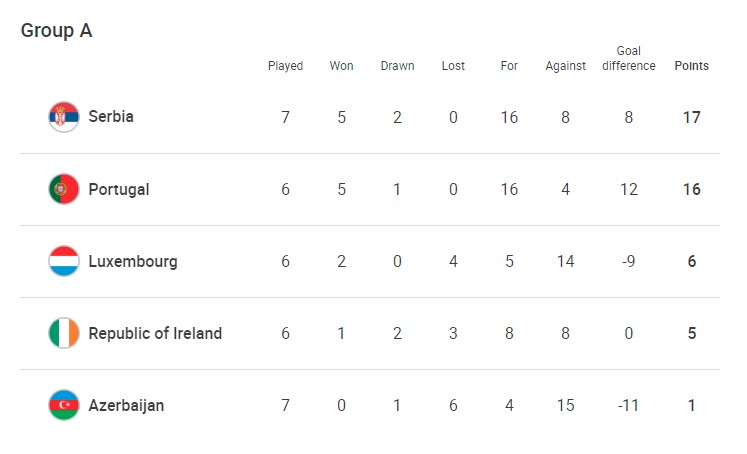747x454 pixels.
Task: Click the Goal difference column header
Action: 629,59
